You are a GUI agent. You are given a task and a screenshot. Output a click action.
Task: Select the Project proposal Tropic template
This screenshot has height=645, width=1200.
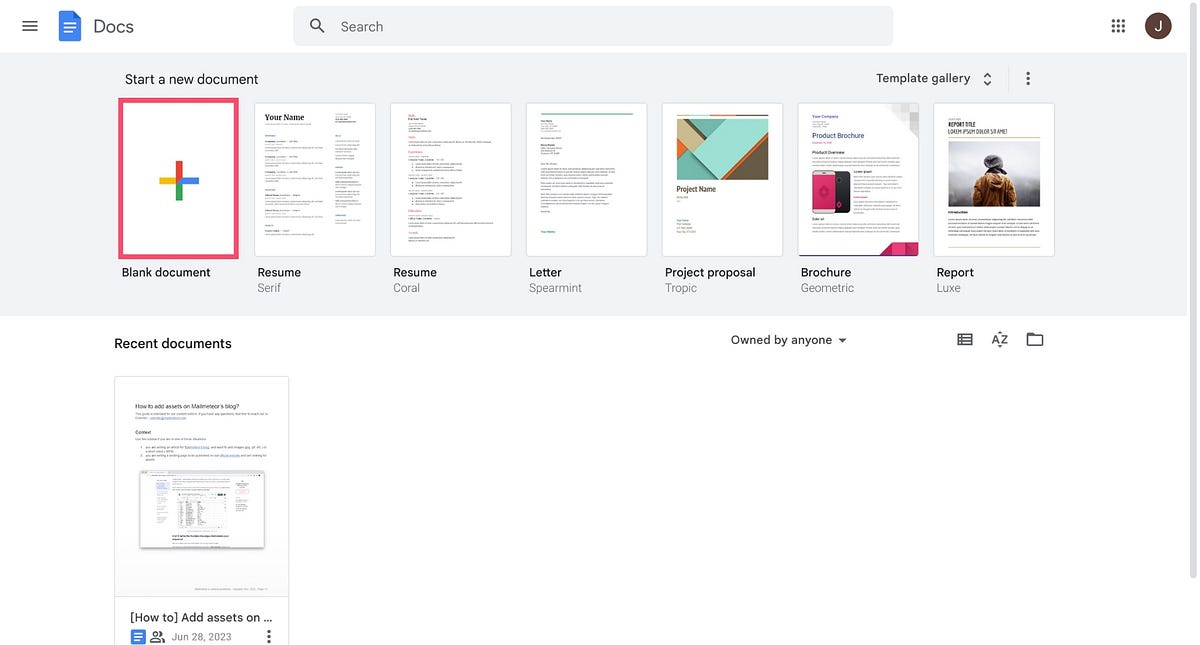[722, 180]
